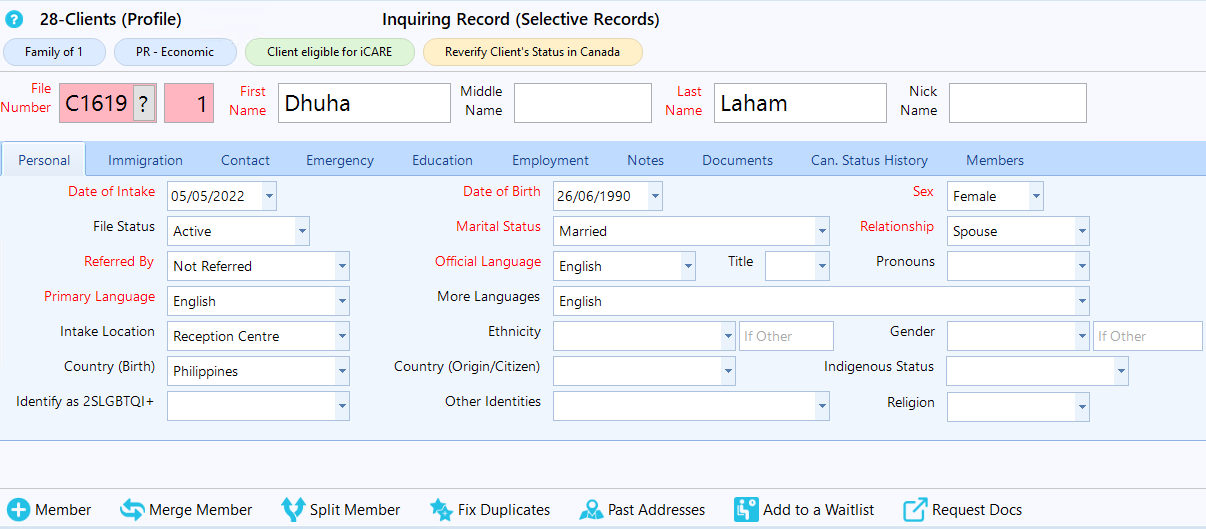The image size is (1206, 529).
Task: Click Client eligible for iCARE badge
Action: tap(329, 52)
